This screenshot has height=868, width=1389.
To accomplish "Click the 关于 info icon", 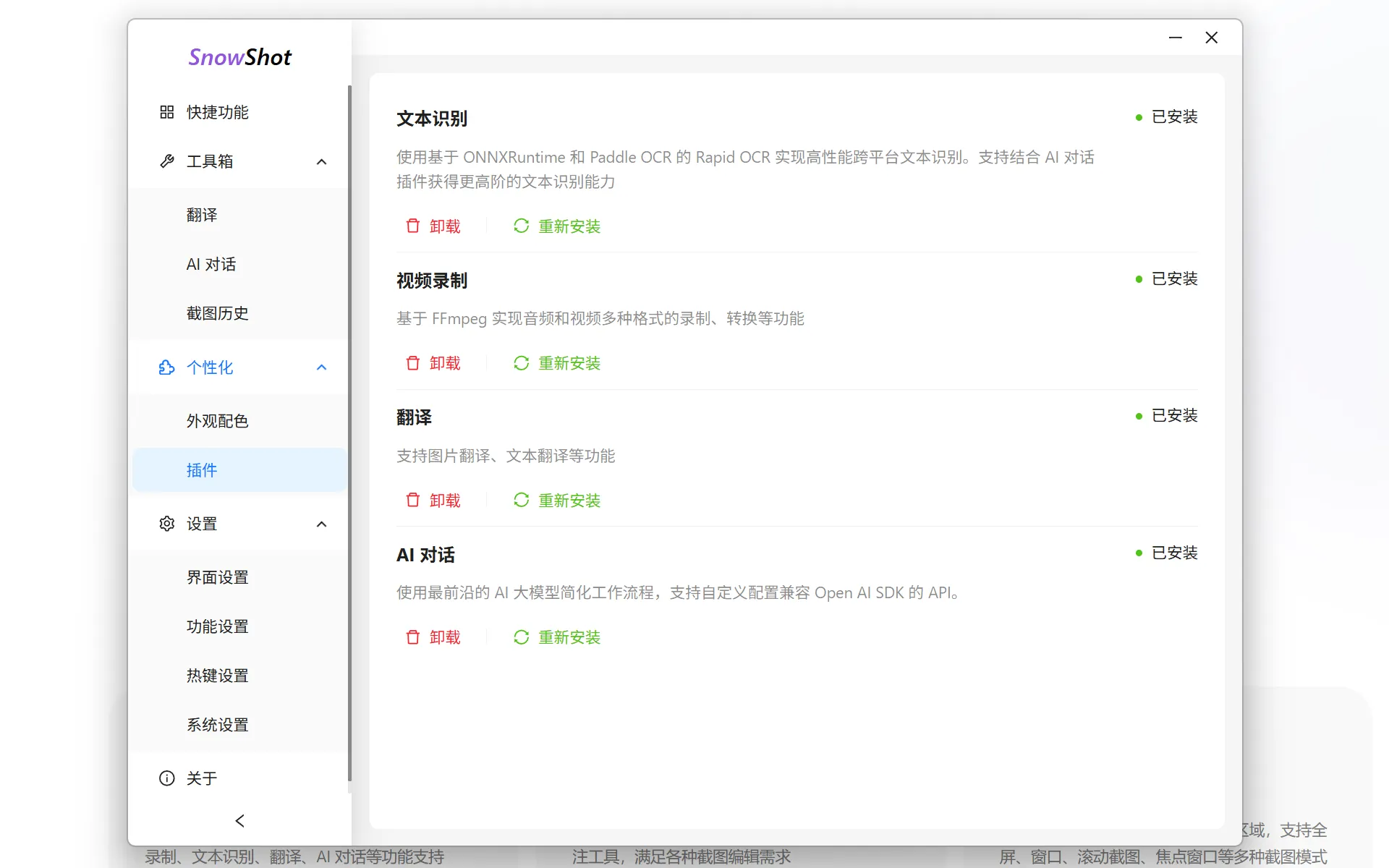I will point(166,778).
